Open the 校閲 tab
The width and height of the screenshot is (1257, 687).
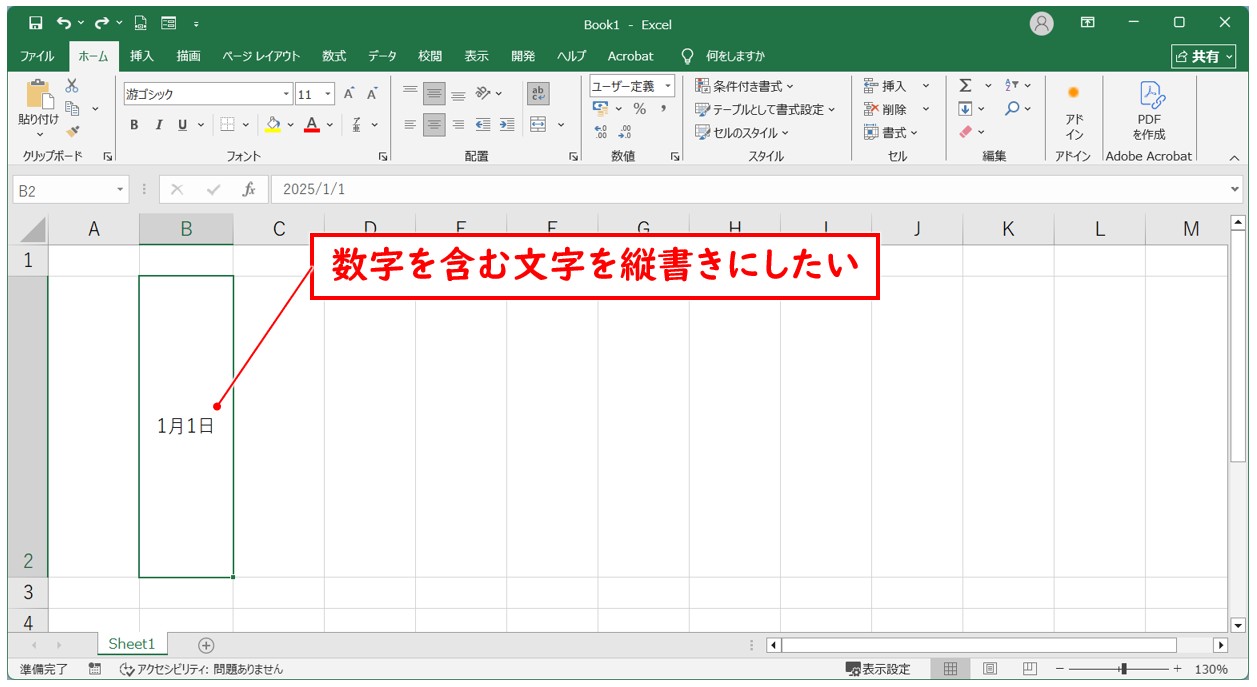point(430,56)
